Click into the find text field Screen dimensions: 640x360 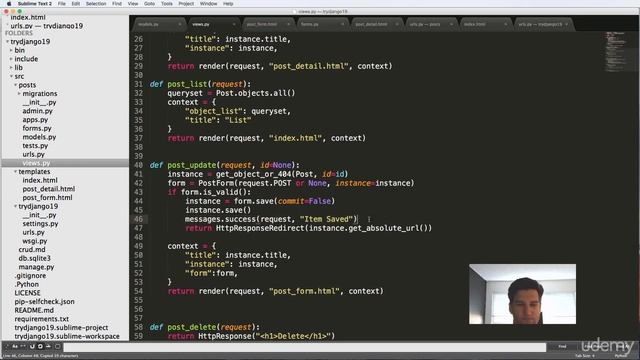[x=304, y=347]
